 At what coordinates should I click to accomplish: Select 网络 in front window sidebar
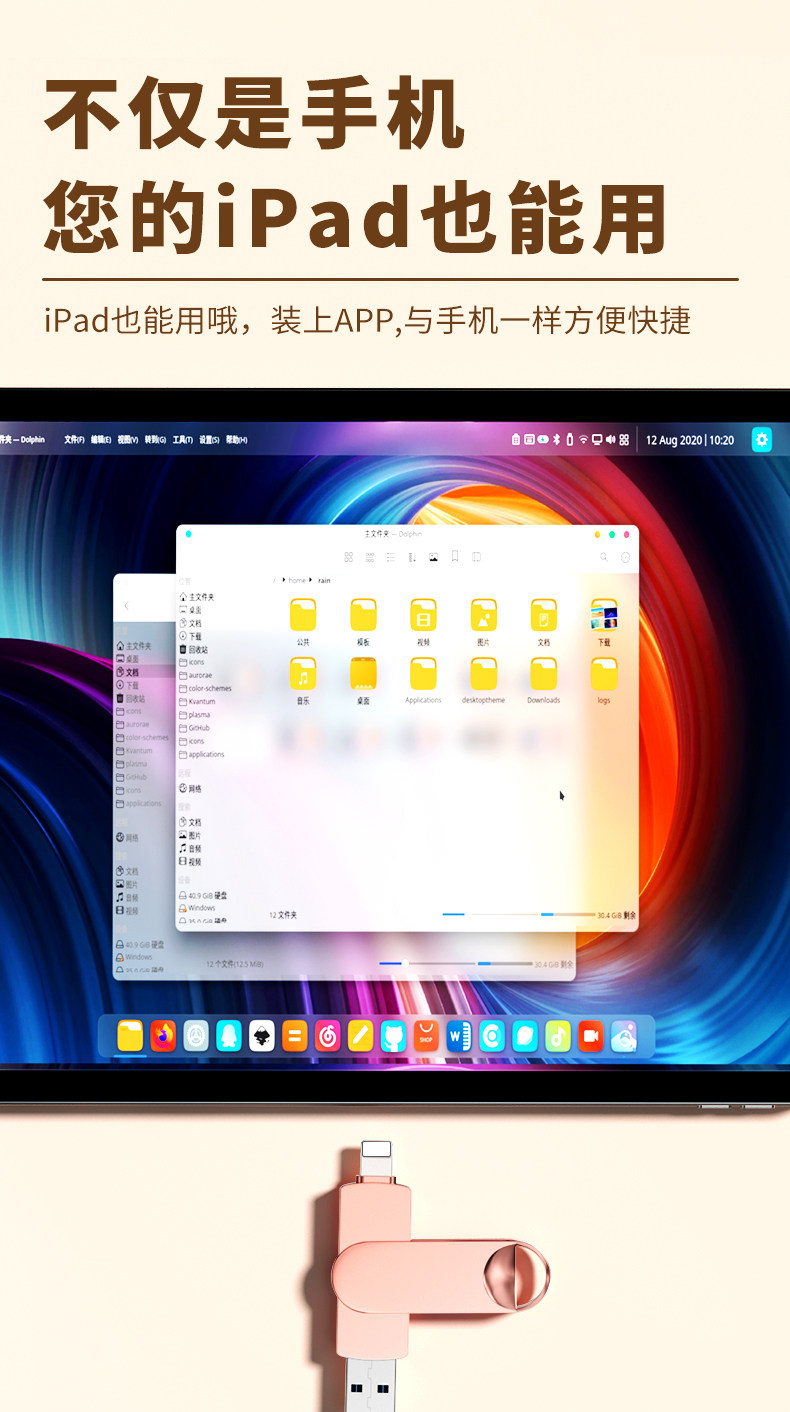tap(190, 789)
